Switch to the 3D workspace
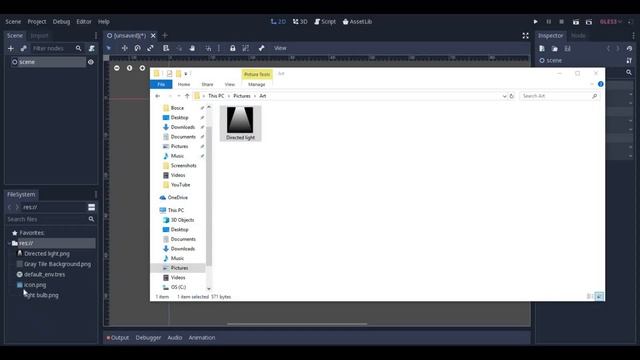640x360 pixels. [x=300, y=22]
